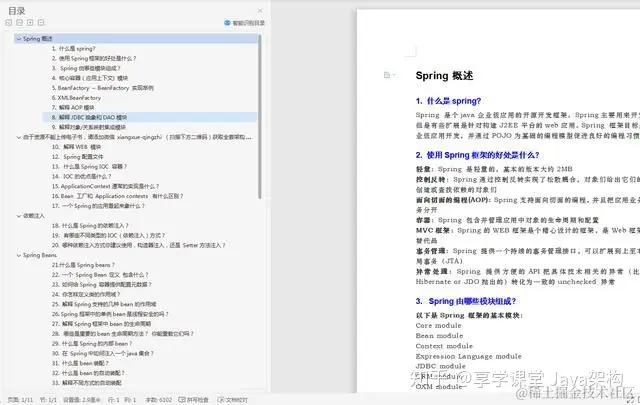This screenshot has width=640, height=405.
Task: Go to entry 8. 解释 JDBC 抽象和 DAO 模块
Action: click(x=89, y=117)
